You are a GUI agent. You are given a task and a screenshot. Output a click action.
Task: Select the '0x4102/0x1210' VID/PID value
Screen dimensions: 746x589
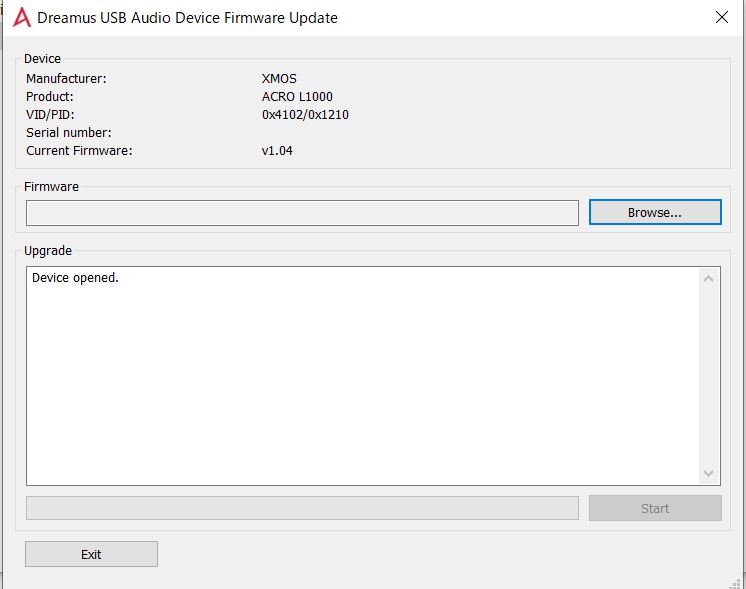(x=305, y=115)
